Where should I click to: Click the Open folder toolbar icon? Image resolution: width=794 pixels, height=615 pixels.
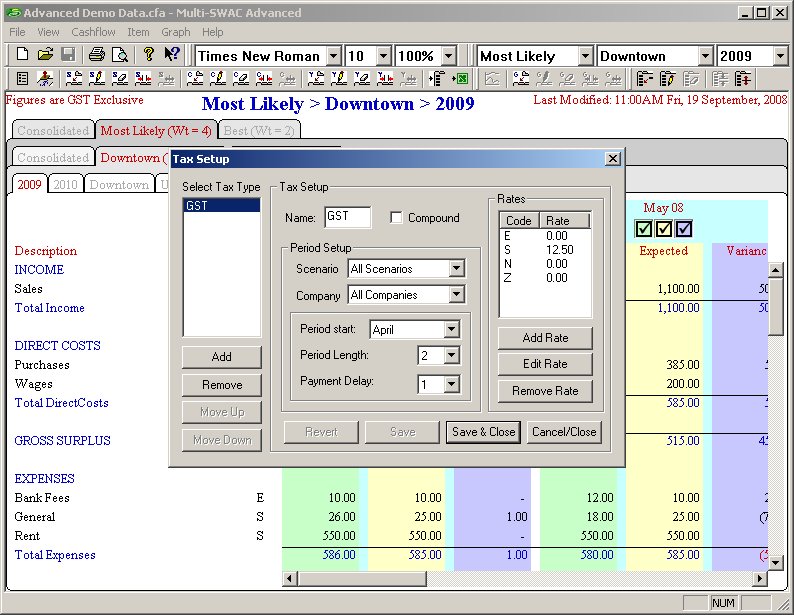pyautogui.click(x=45, y=56)
